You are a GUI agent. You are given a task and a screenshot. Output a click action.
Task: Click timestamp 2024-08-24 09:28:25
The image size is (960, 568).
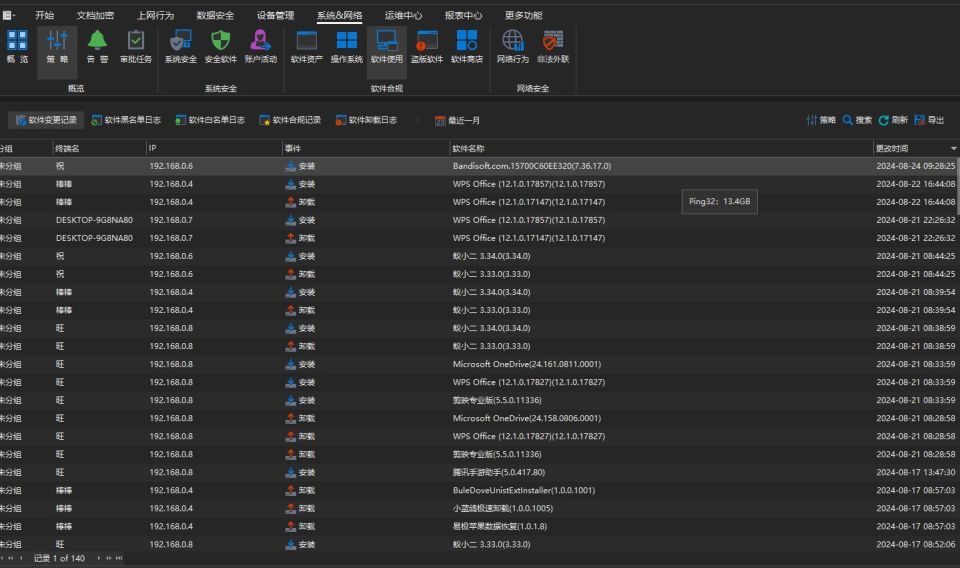coord(915,166)
